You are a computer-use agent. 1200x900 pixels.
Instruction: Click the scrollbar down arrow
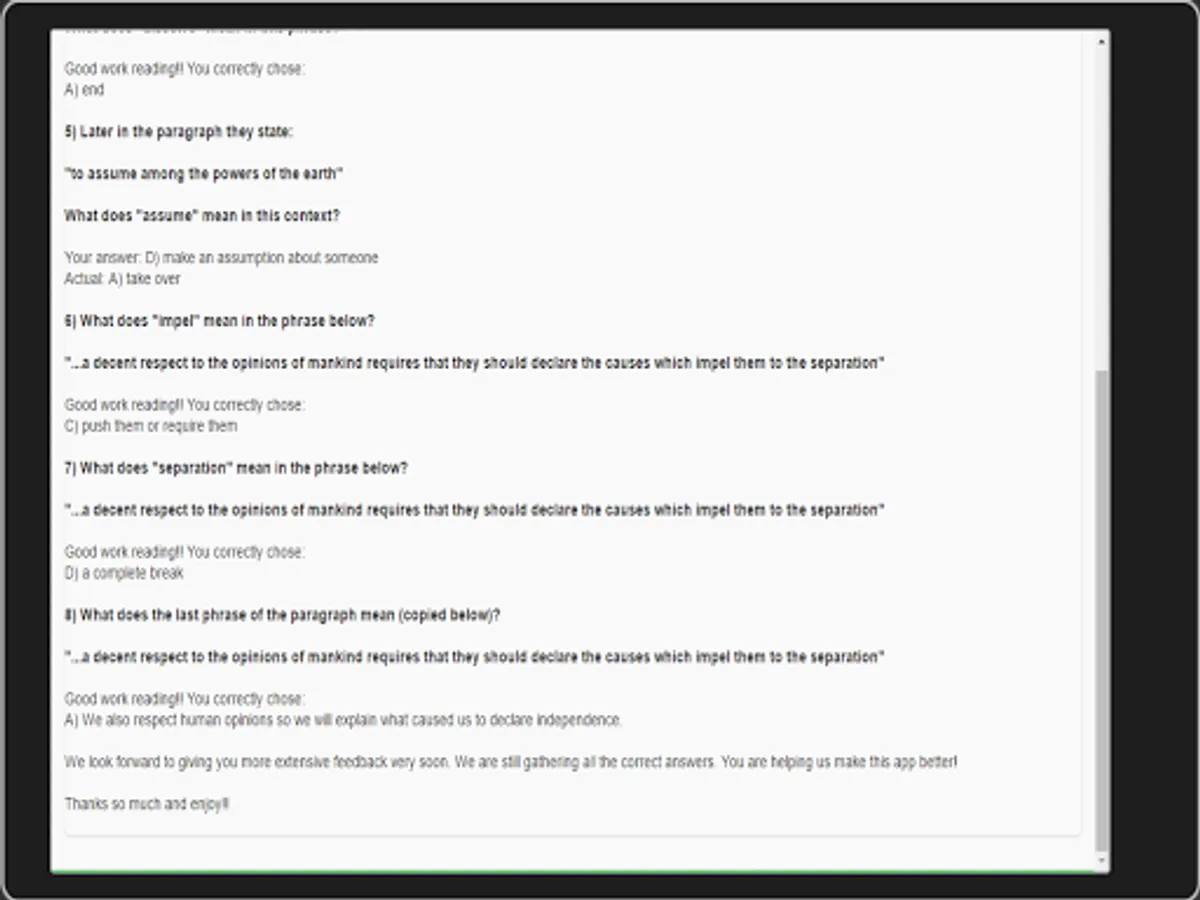point(1102,861)
